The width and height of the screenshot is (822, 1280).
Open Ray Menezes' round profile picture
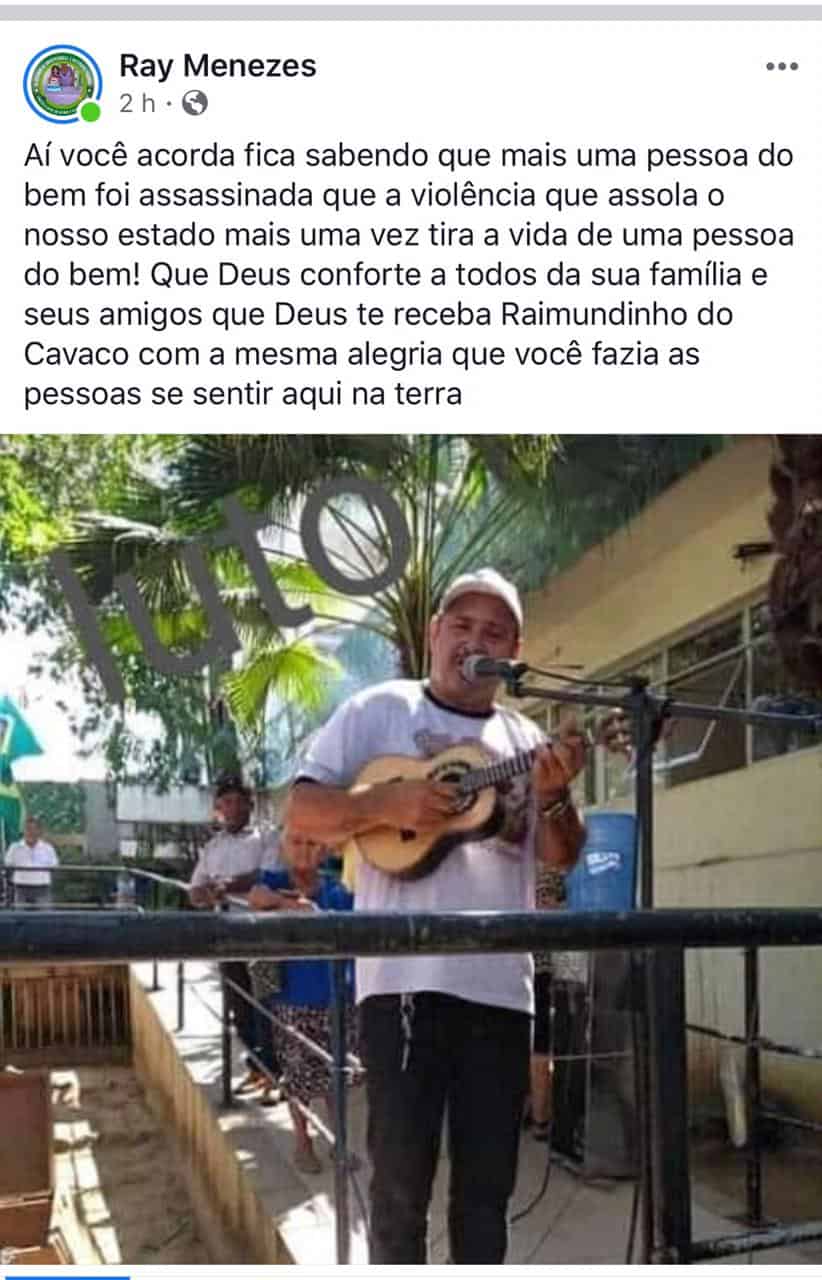point(63,84)
